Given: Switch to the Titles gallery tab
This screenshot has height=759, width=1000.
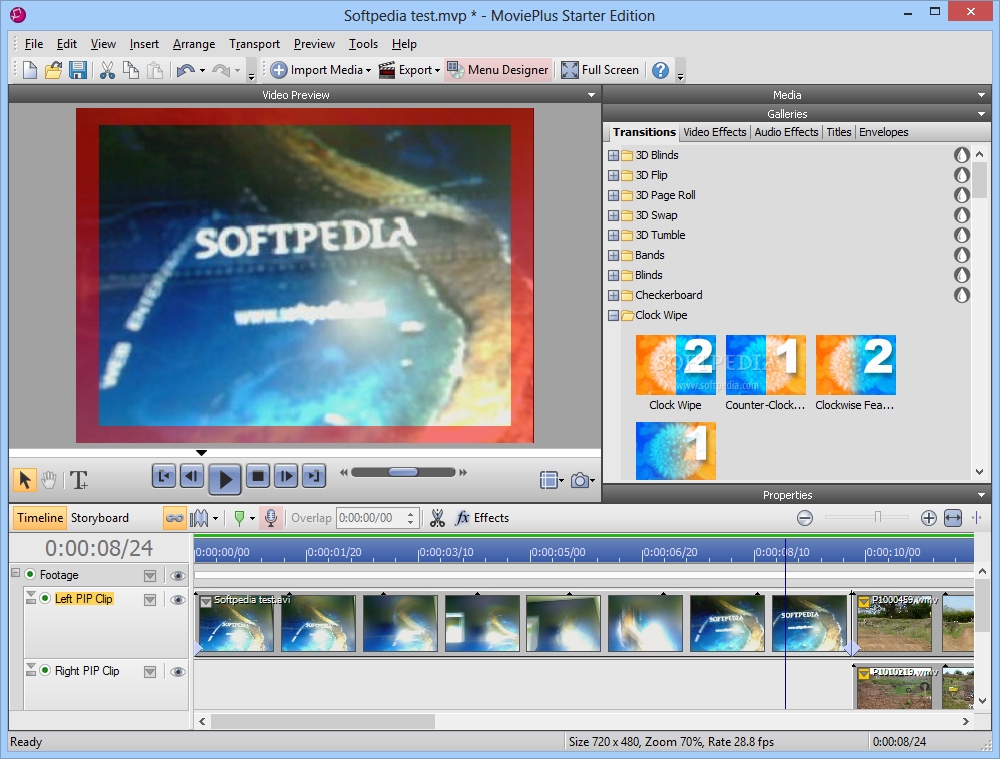Looking at the screenshot, I should [x=839, y=132].
